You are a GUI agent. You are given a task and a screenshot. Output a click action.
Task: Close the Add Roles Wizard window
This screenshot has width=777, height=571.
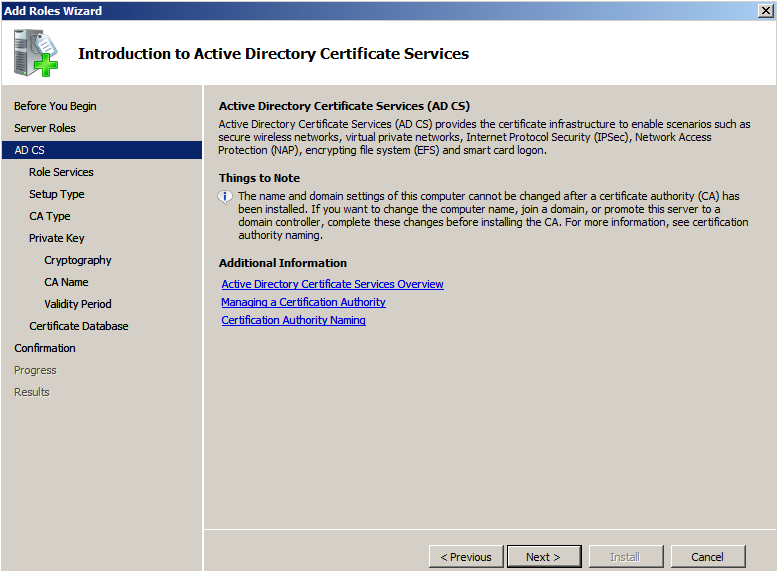click(765, 10)
